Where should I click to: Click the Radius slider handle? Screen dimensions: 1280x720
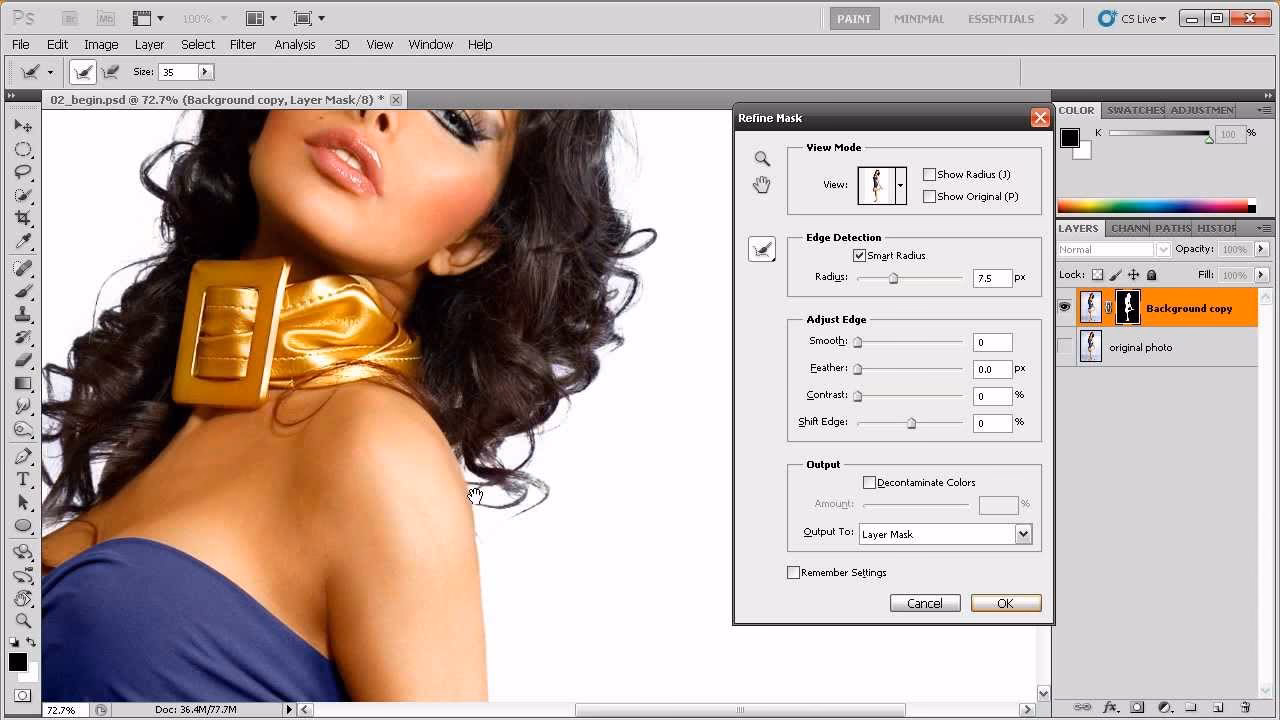coord(893,278)
